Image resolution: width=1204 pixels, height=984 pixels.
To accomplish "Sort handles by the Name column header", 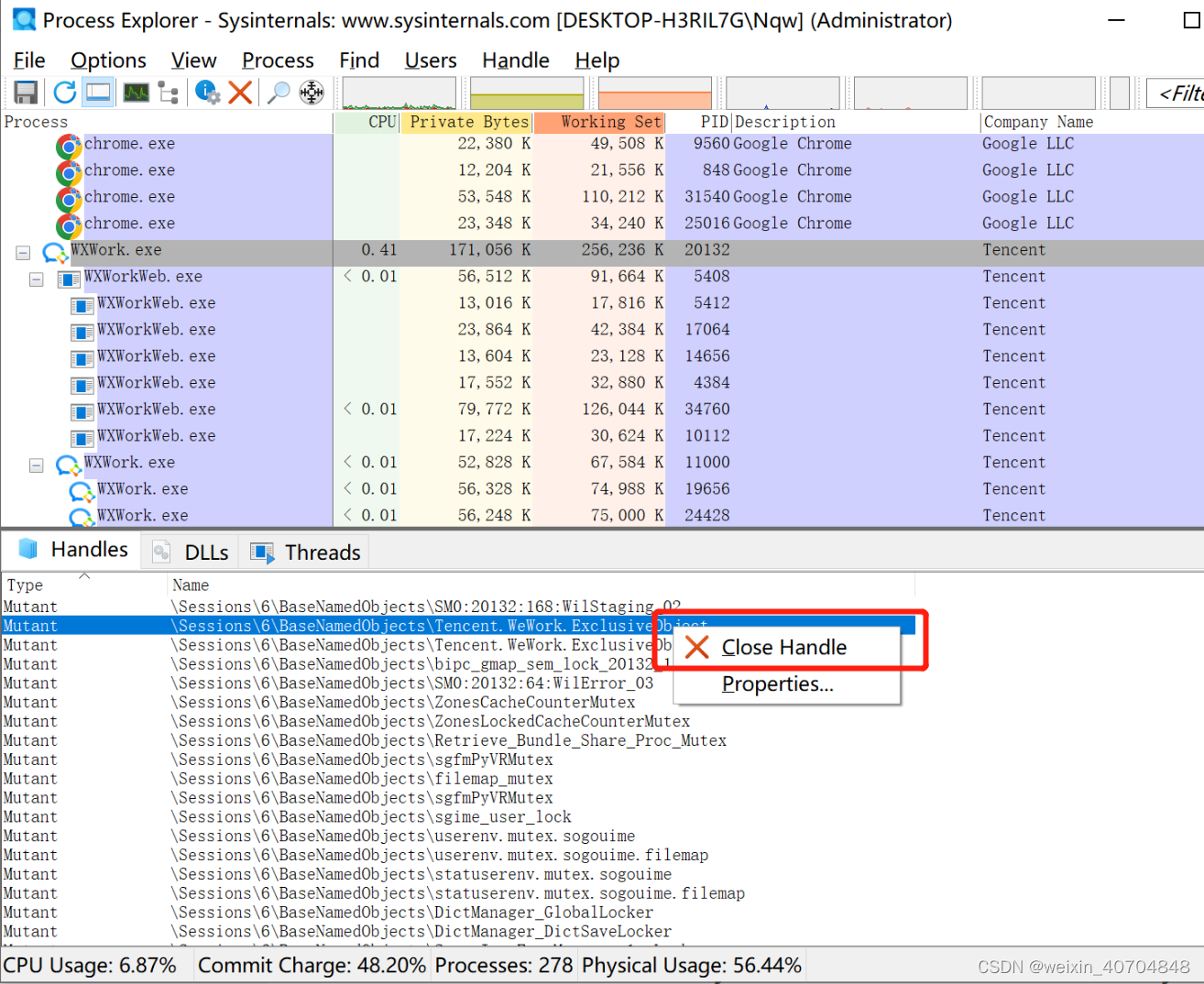I will pos(541,585).
